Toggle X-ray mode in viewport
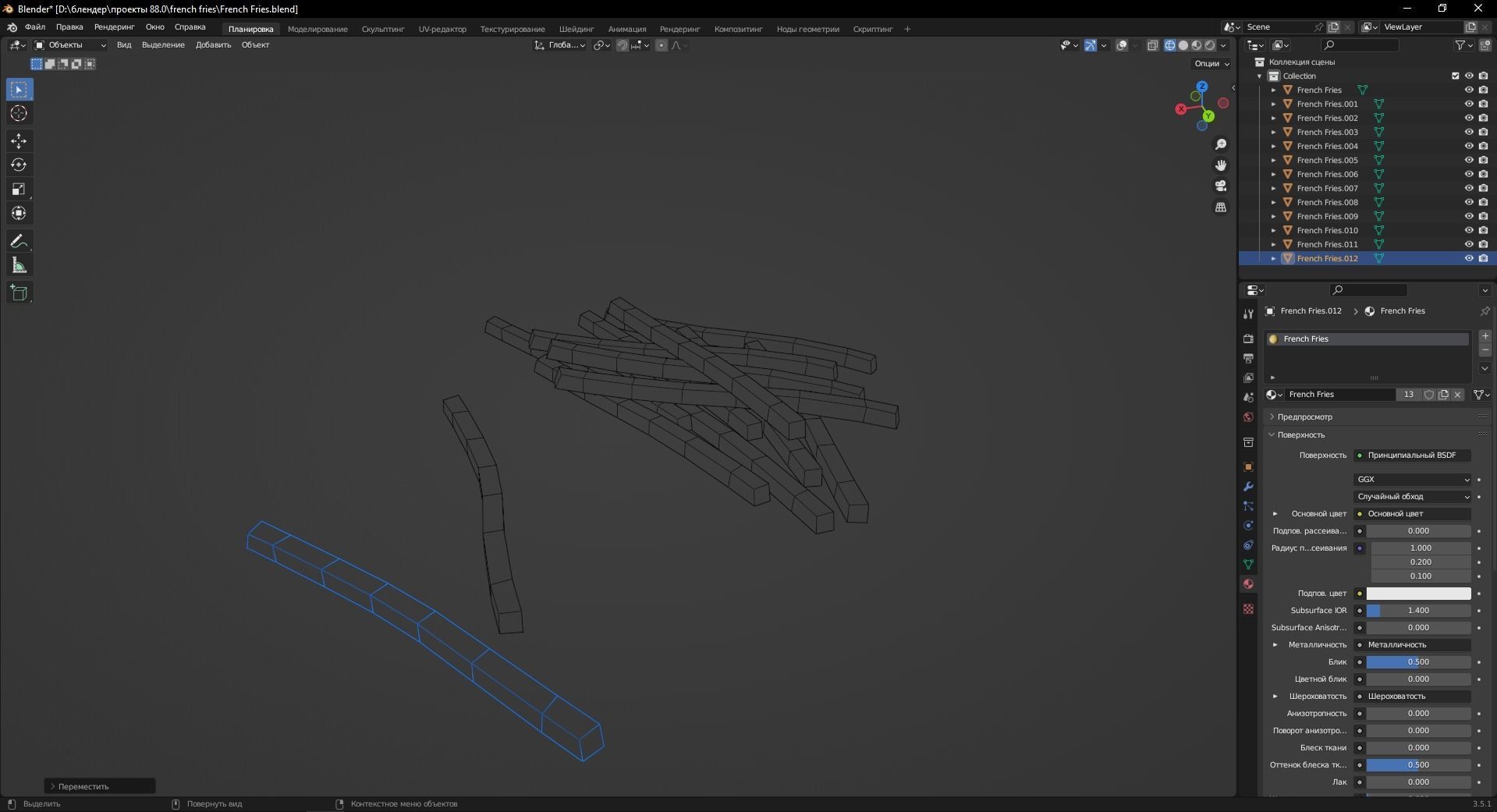Viewport: 1497px width, 812px height. 1152,45
